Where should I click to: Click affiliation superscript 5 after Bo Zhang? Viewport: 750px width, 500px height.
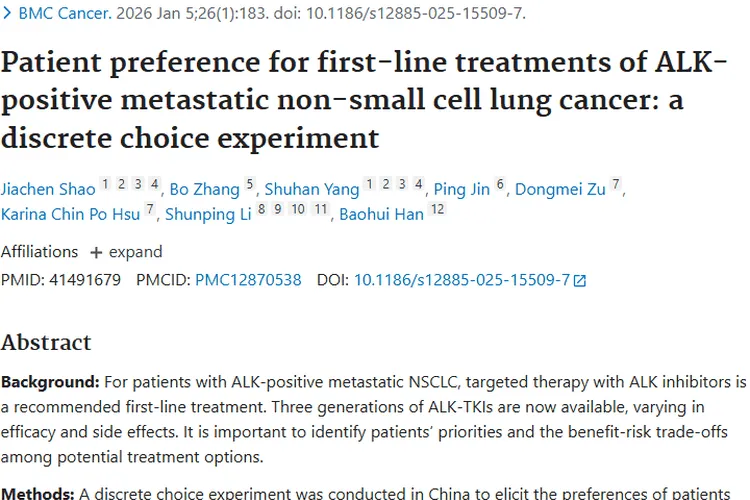coord(250,185)
